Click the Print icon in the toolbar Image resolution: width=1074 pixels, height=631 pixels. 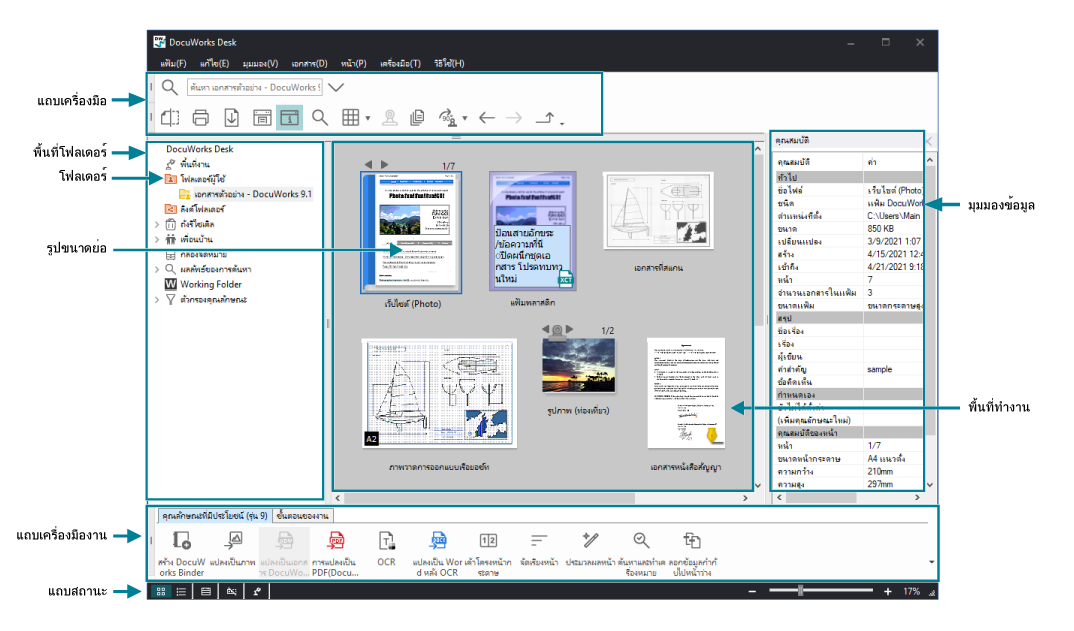200,117
